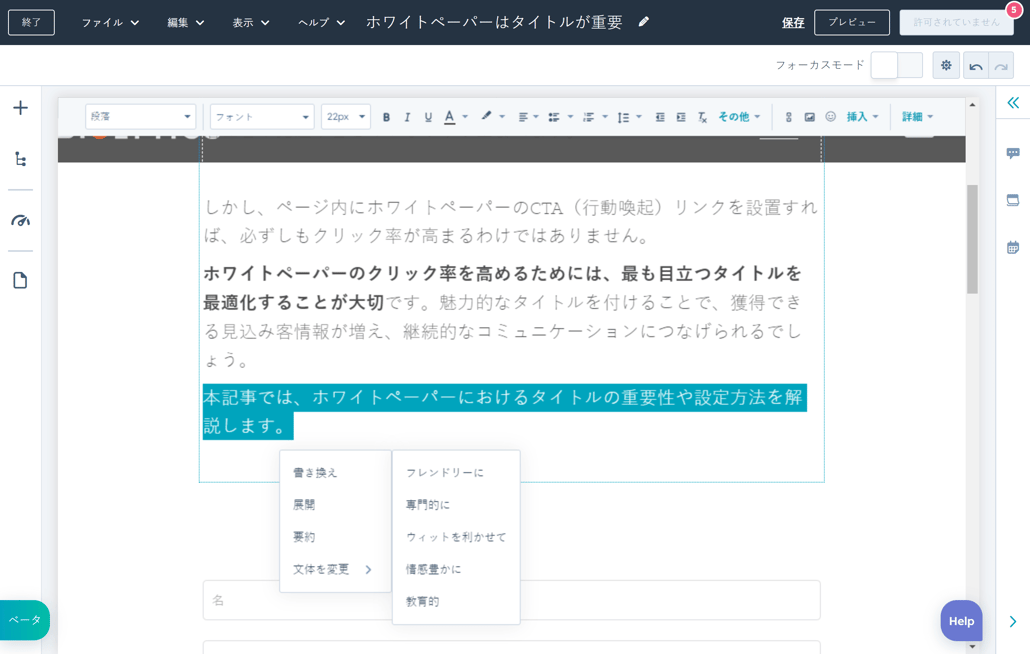
Task: Expand the 挿入 insert dropdown
Action: click(862, 117)
